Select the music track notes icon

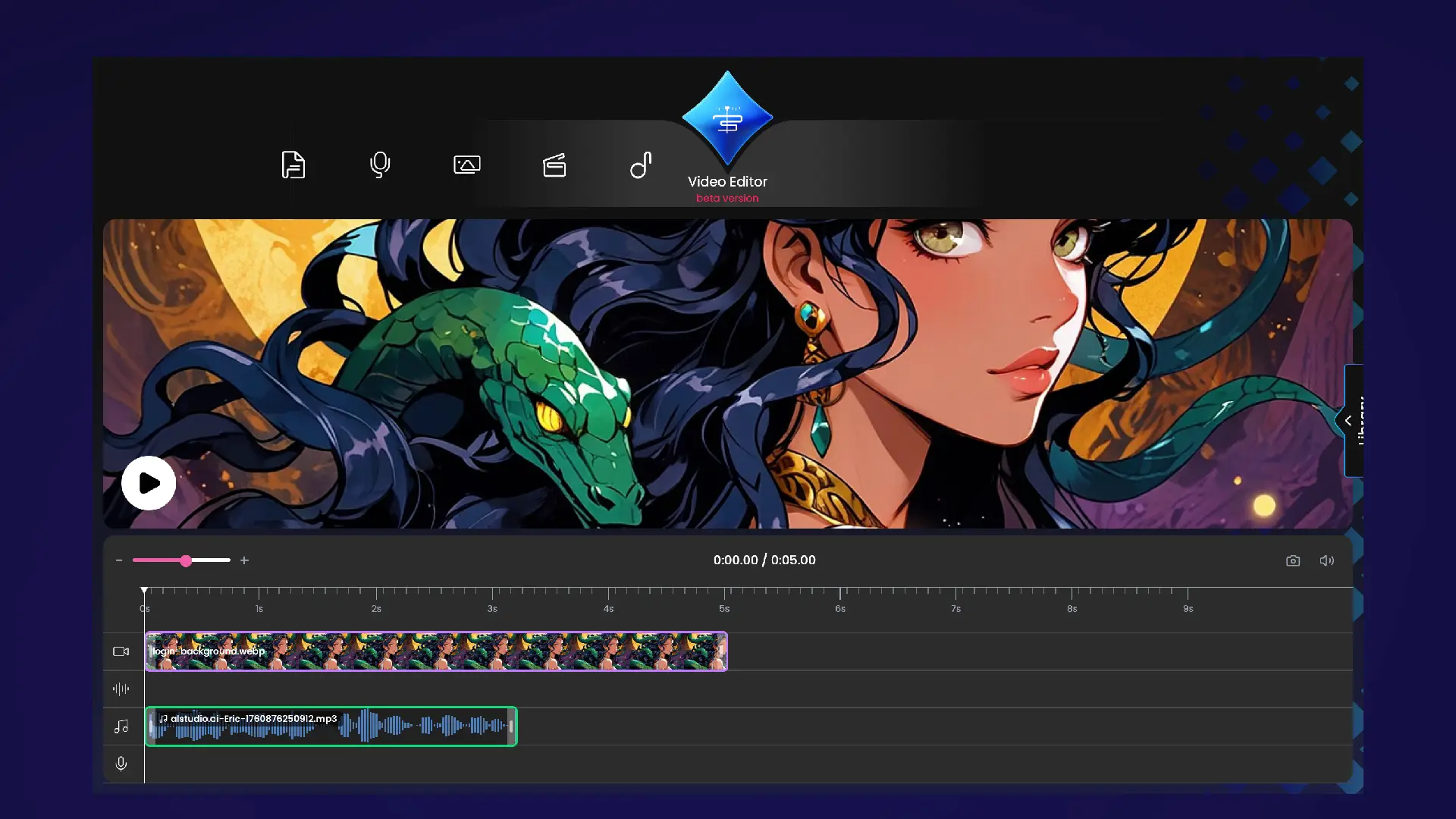tap(121, 726)
